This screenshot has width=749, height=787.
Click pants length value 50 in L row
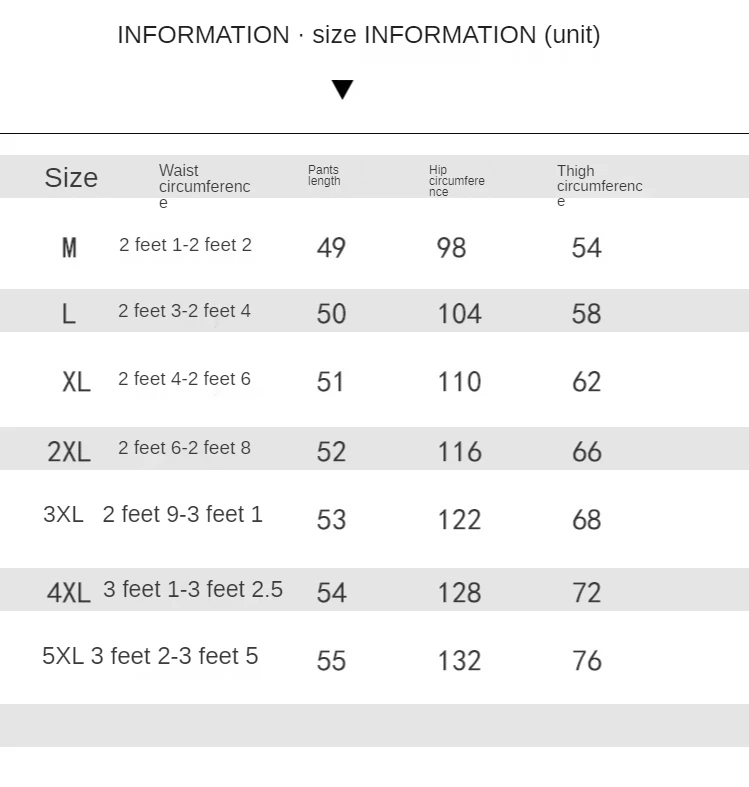coord(331,314)
